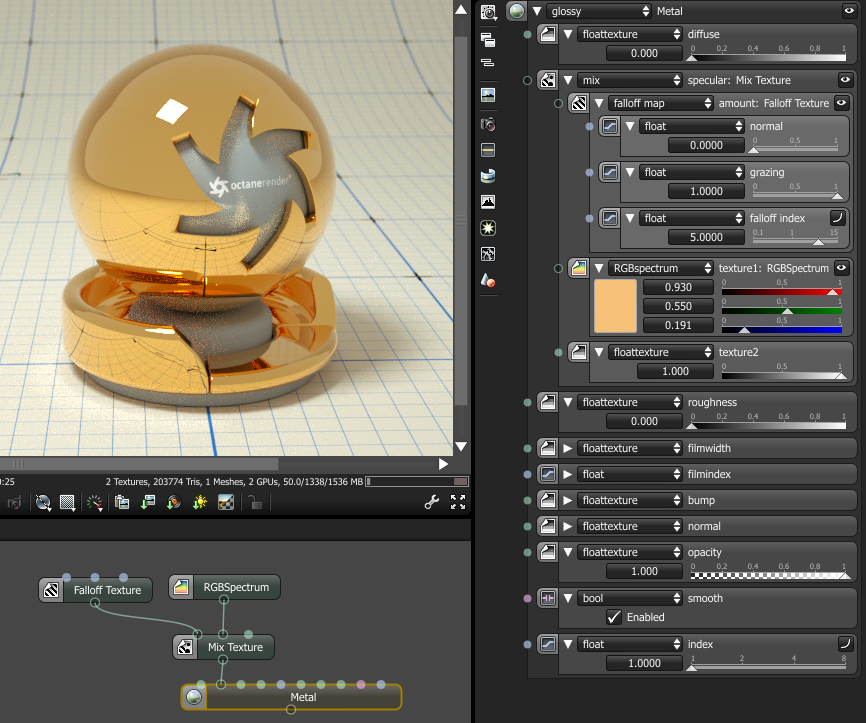Select the landscape image icon in side toolbar

click(488, 95)
